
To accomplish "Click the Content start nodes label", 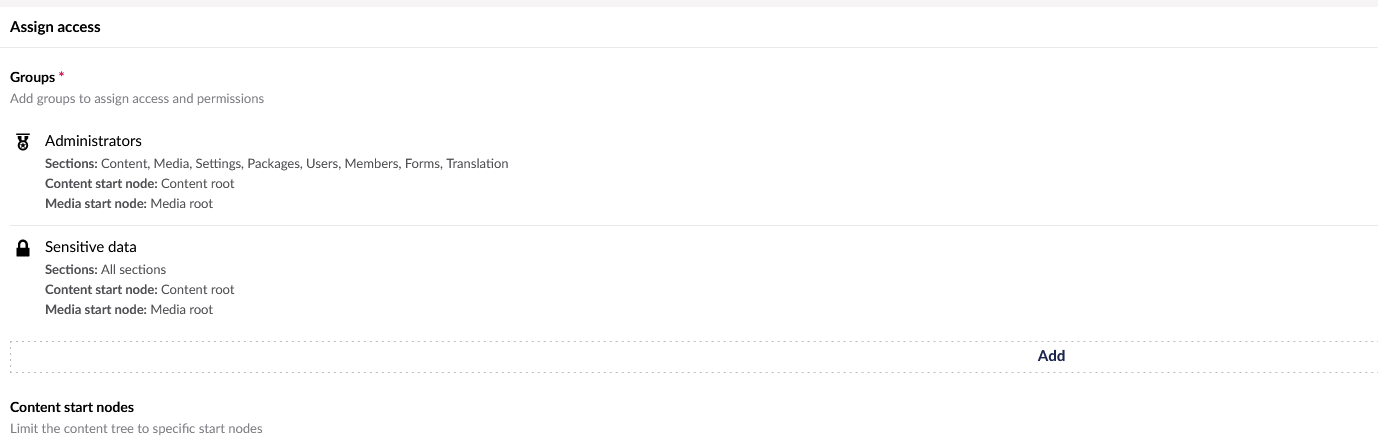I will coord(72,407).
